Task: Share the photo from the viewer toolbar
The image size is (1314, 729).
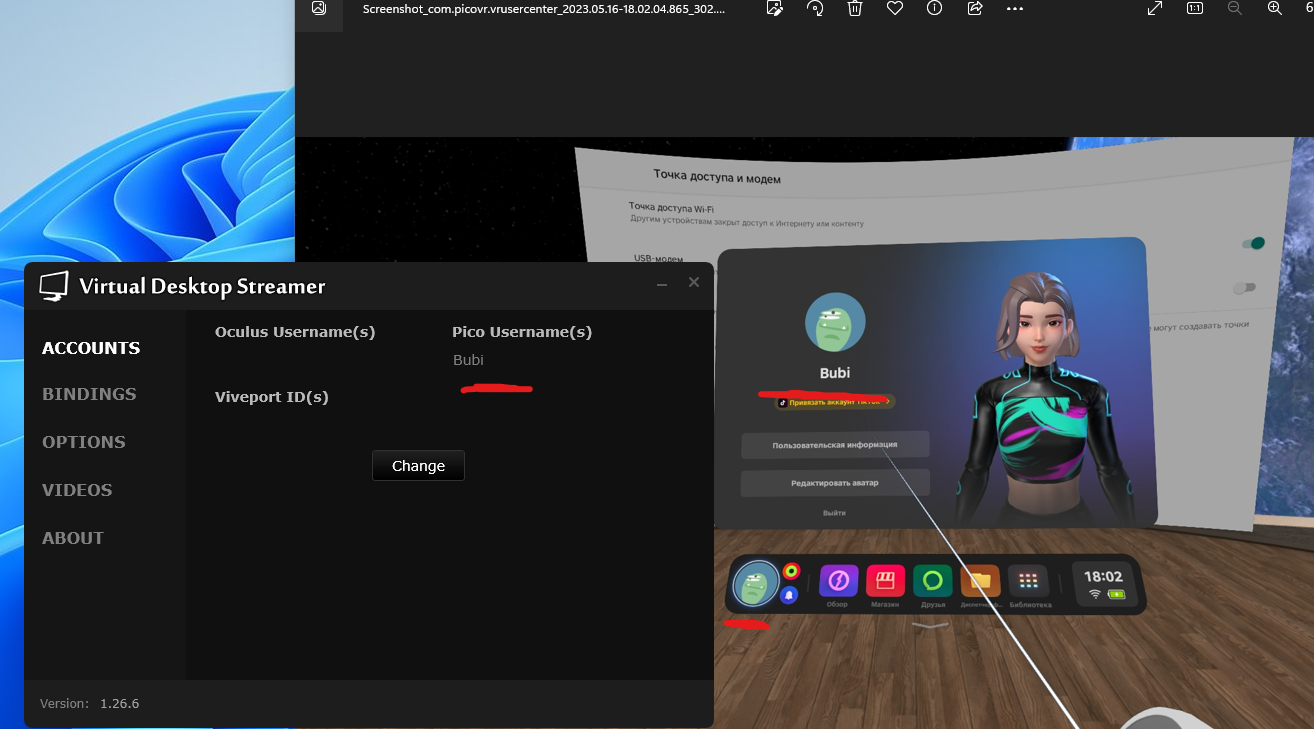Action: 975,8
